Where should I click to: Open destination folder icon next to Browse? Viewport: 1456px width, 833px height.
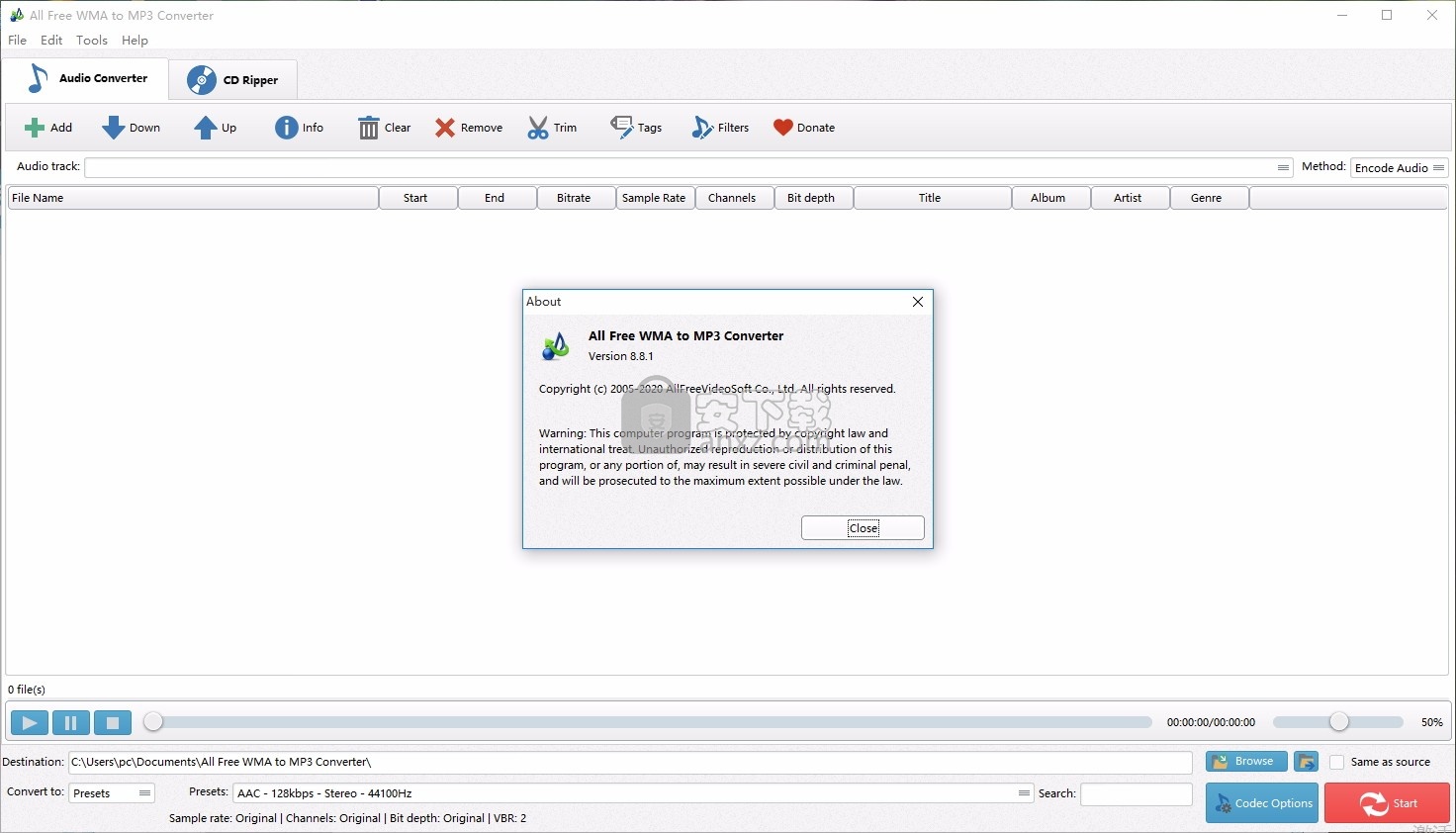point(1306,762)
